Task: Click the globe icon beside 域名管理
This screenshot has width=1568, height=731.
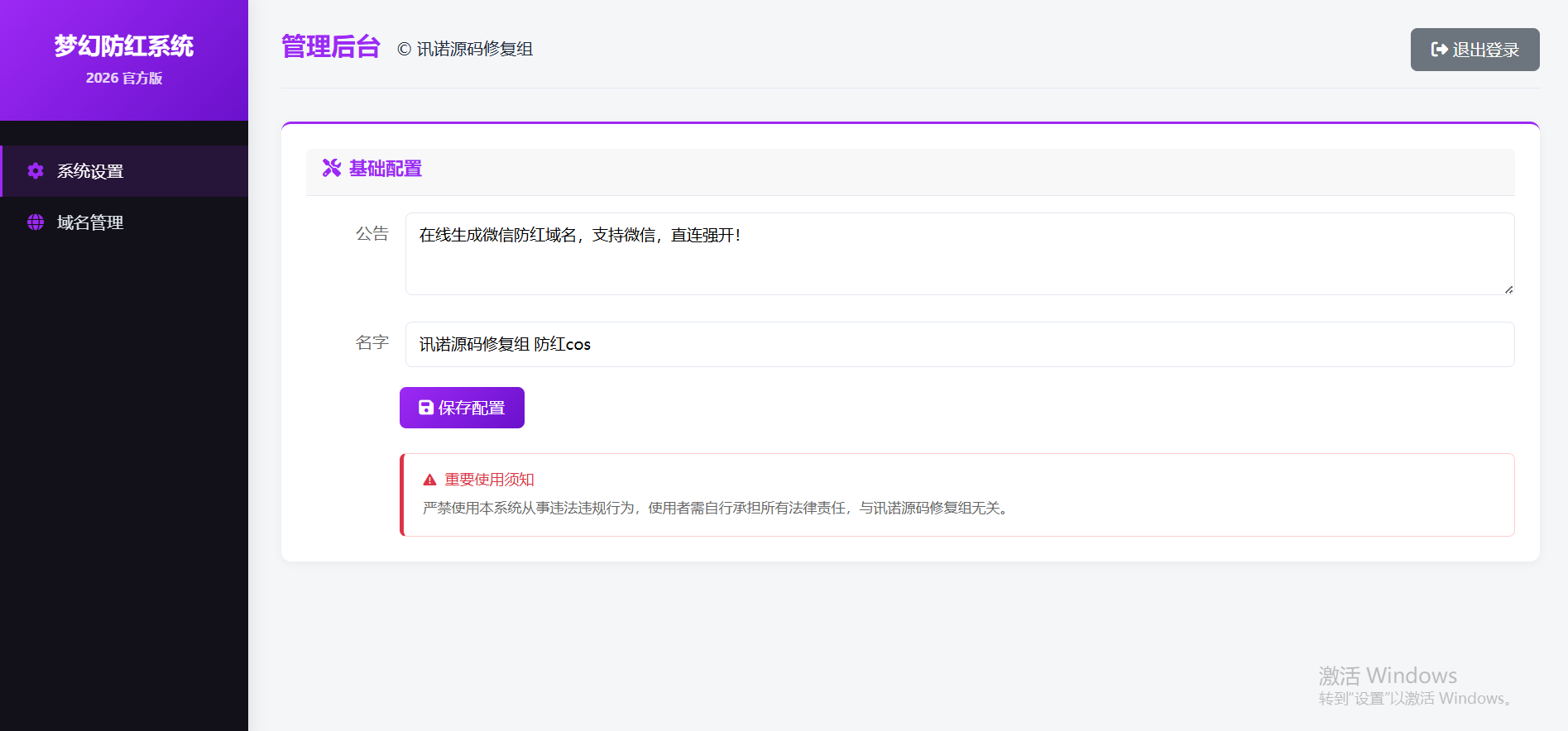Action: 36,222
